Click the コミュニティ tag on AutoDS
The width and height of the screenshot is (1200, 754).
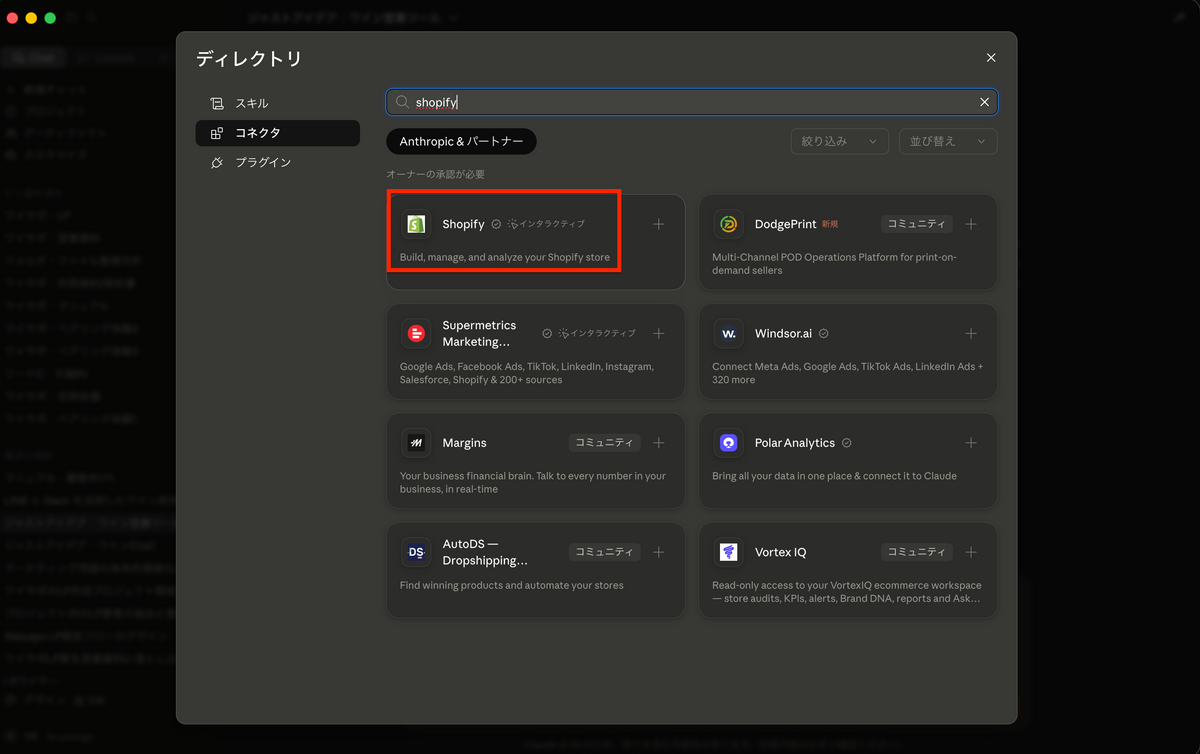point(605,552)
